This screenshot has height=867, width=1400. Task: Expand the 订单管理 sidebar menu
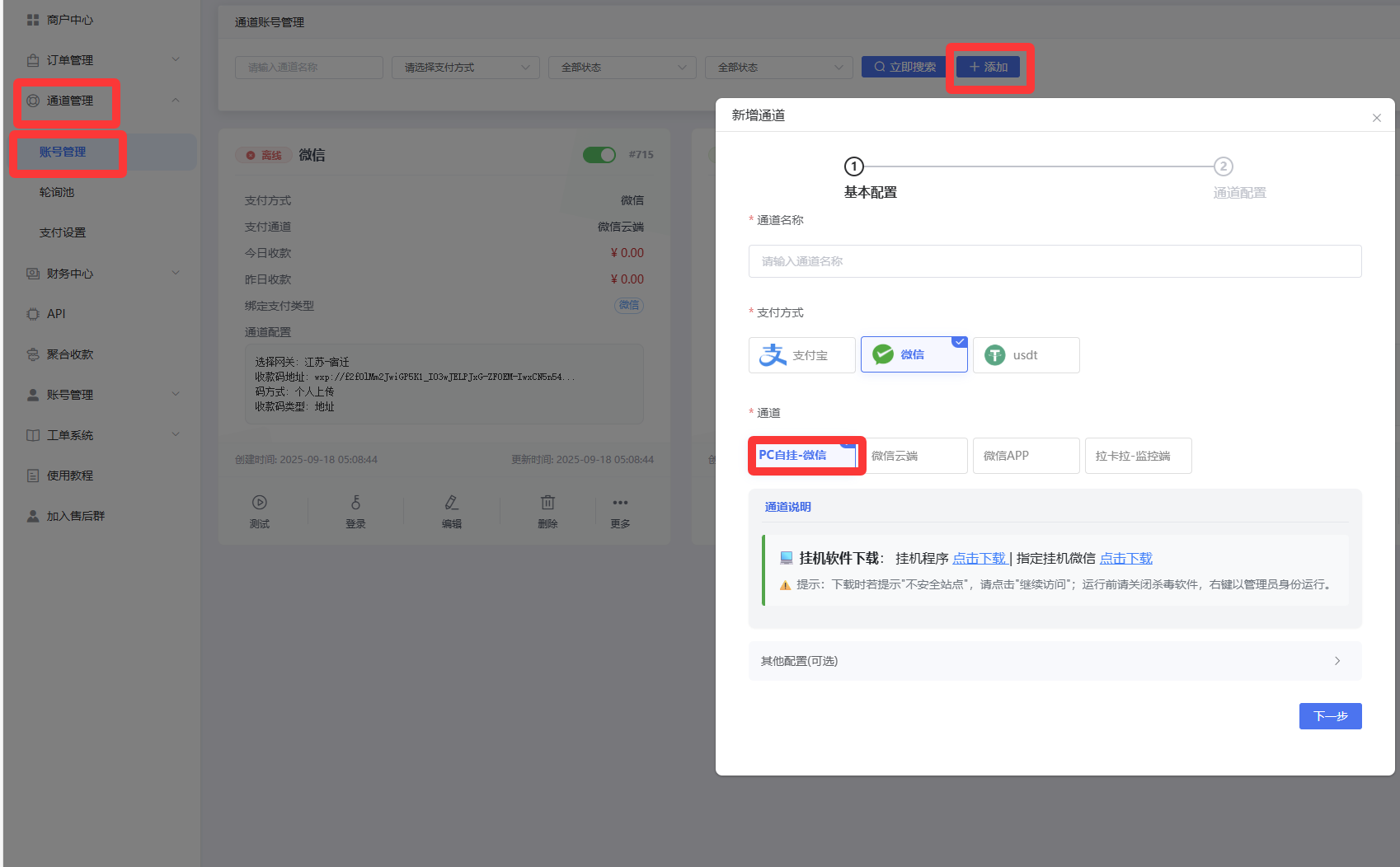click(x=102, y=60)
